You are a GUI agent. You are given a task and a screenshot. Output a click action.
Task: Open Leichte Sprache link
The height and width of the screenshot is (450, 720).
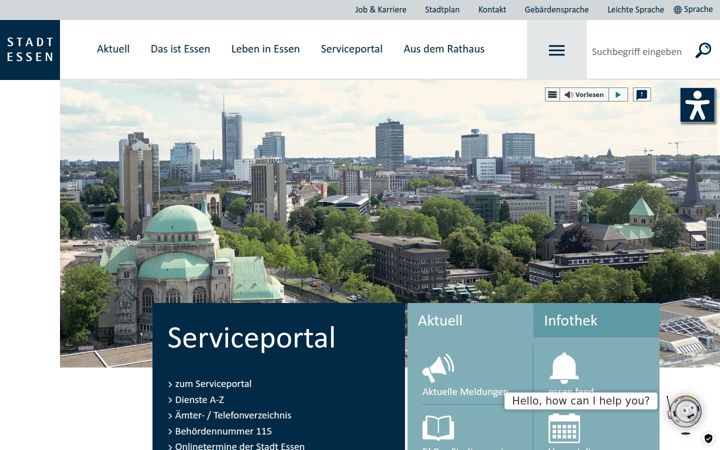tap(636, 10)
